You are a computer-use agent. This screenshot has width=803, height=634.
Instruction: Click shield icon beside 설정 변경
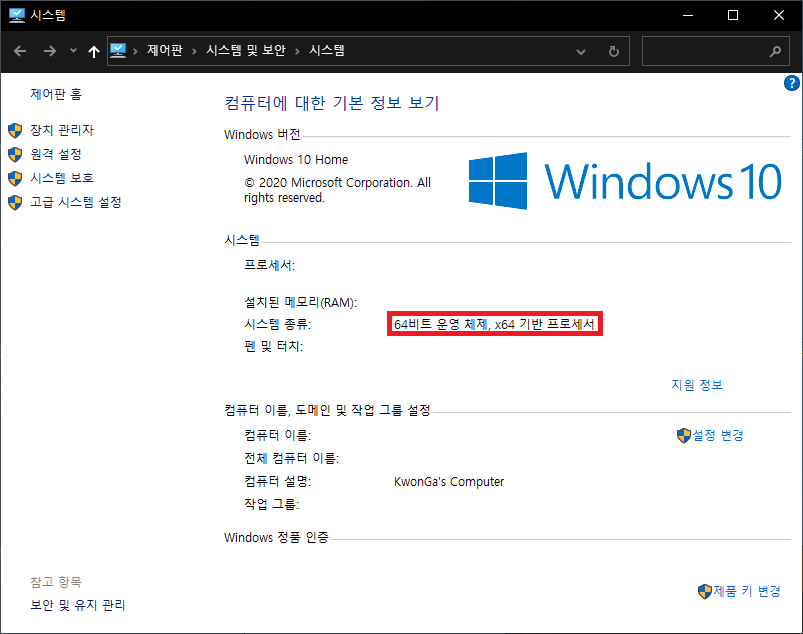684,436
